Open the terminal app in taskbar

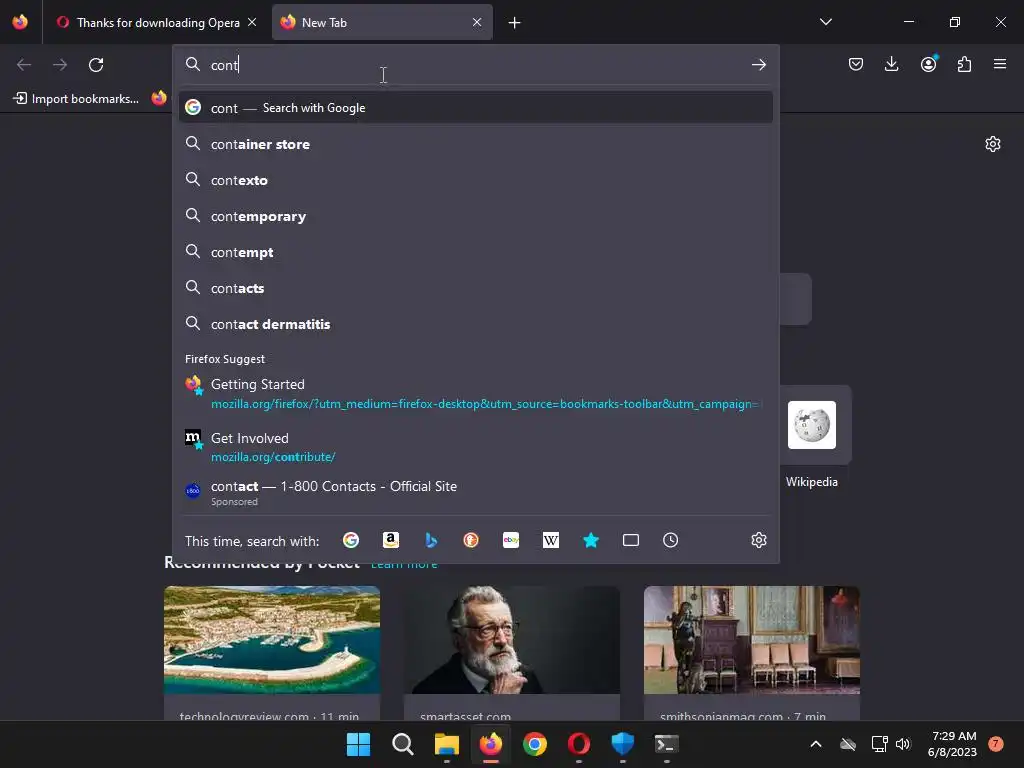(x=667, y=744)
